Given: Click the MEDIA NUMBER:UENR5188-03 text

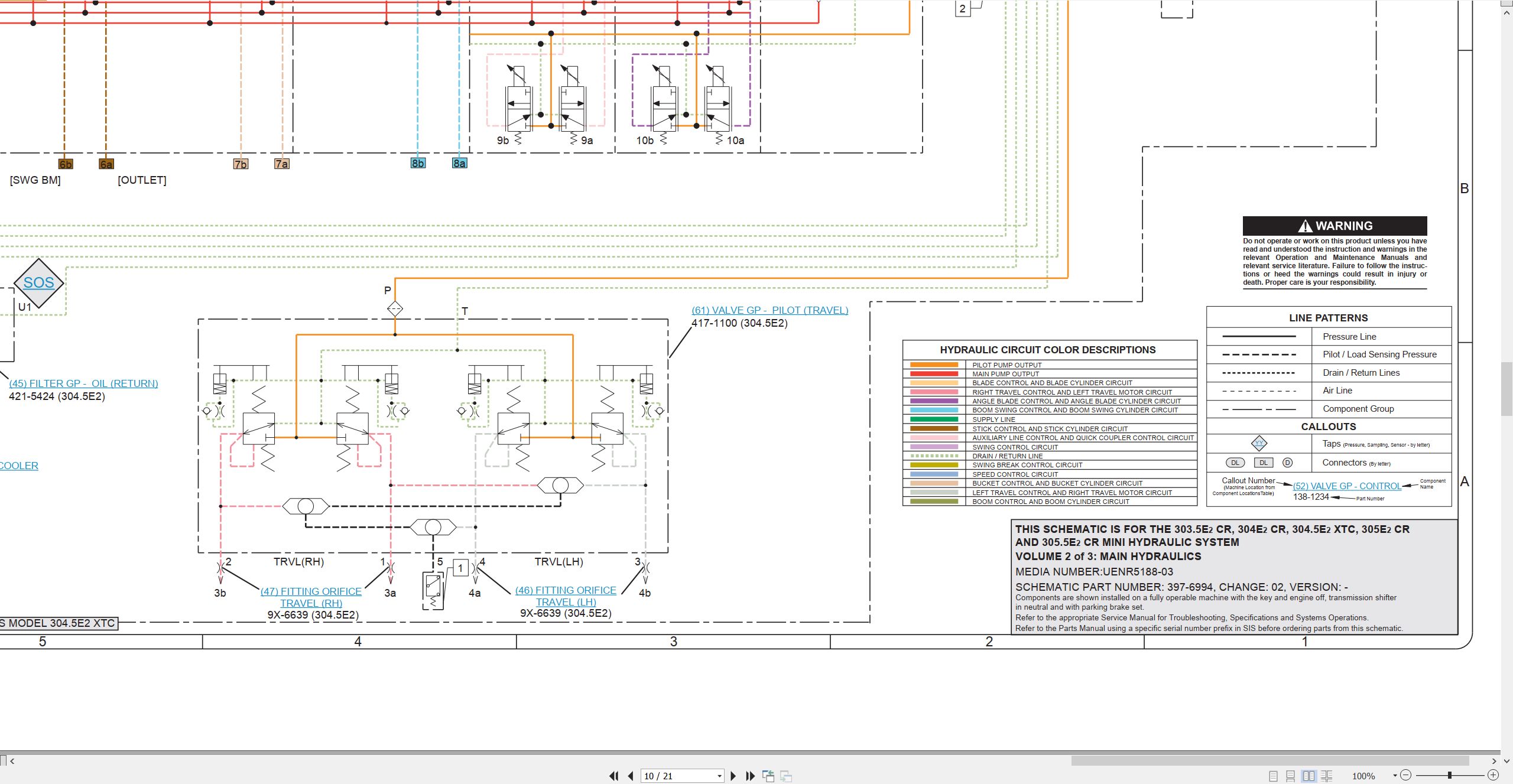Looking at the screenshot, I should click(1094, 572).
